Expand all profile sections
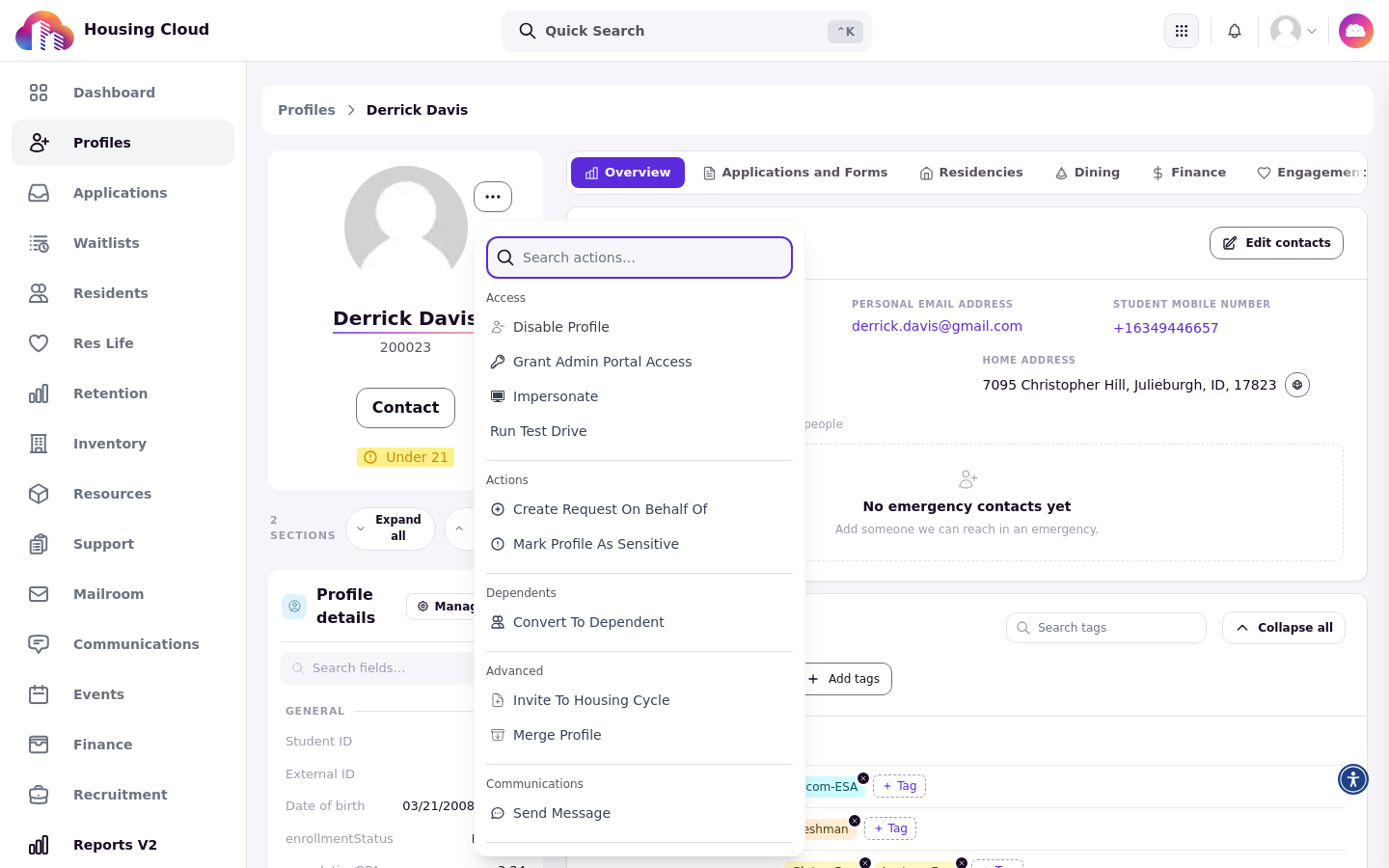 tap(391, 529)
